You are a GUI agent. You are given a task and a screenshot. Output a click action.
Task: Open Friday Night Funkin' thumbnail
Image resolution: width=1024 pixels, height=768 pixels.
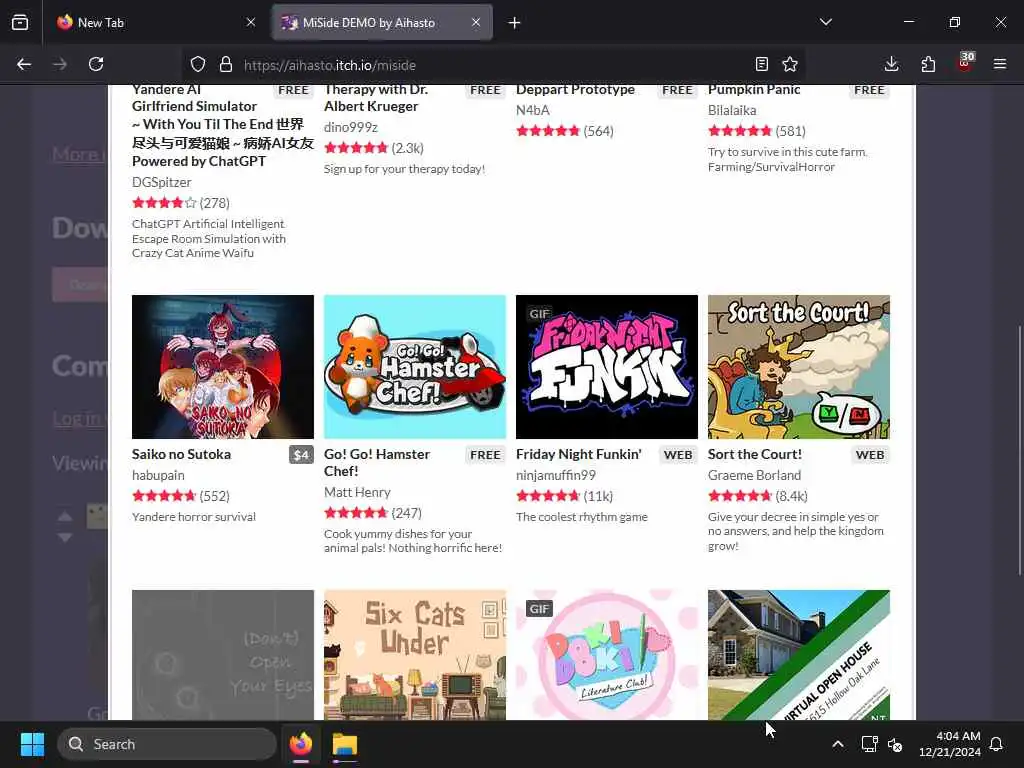(x=607, y=367)
